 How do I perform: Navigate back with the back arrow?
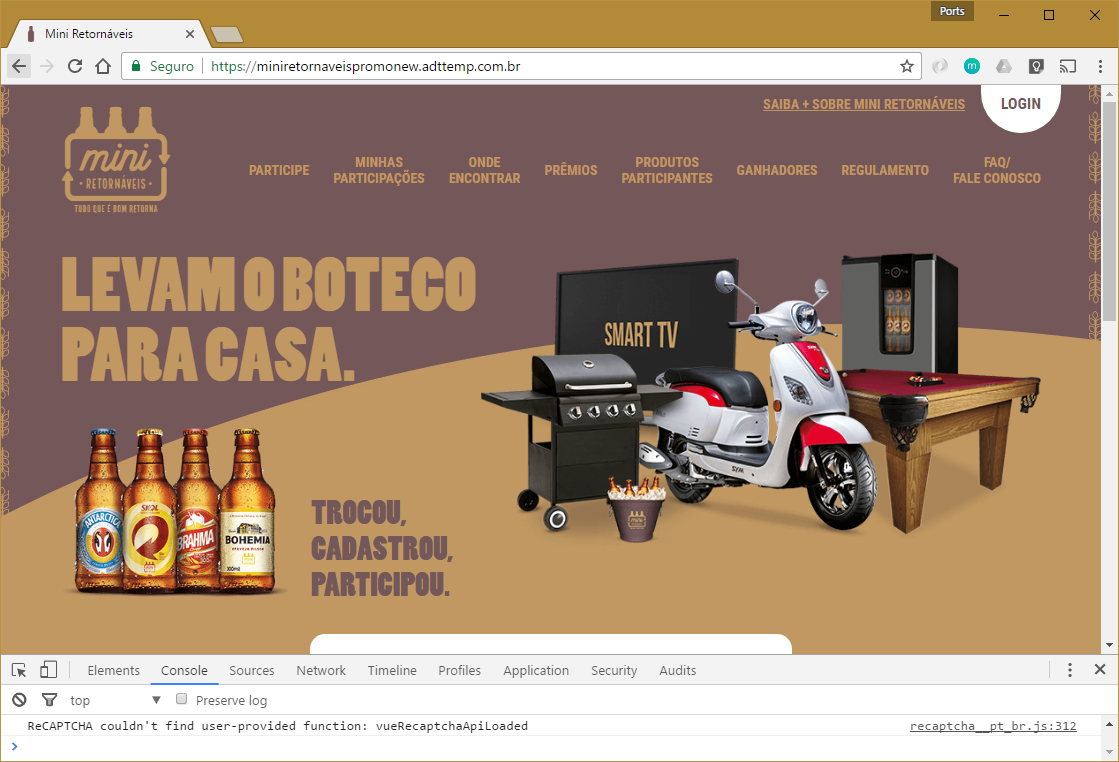[18, 65]
